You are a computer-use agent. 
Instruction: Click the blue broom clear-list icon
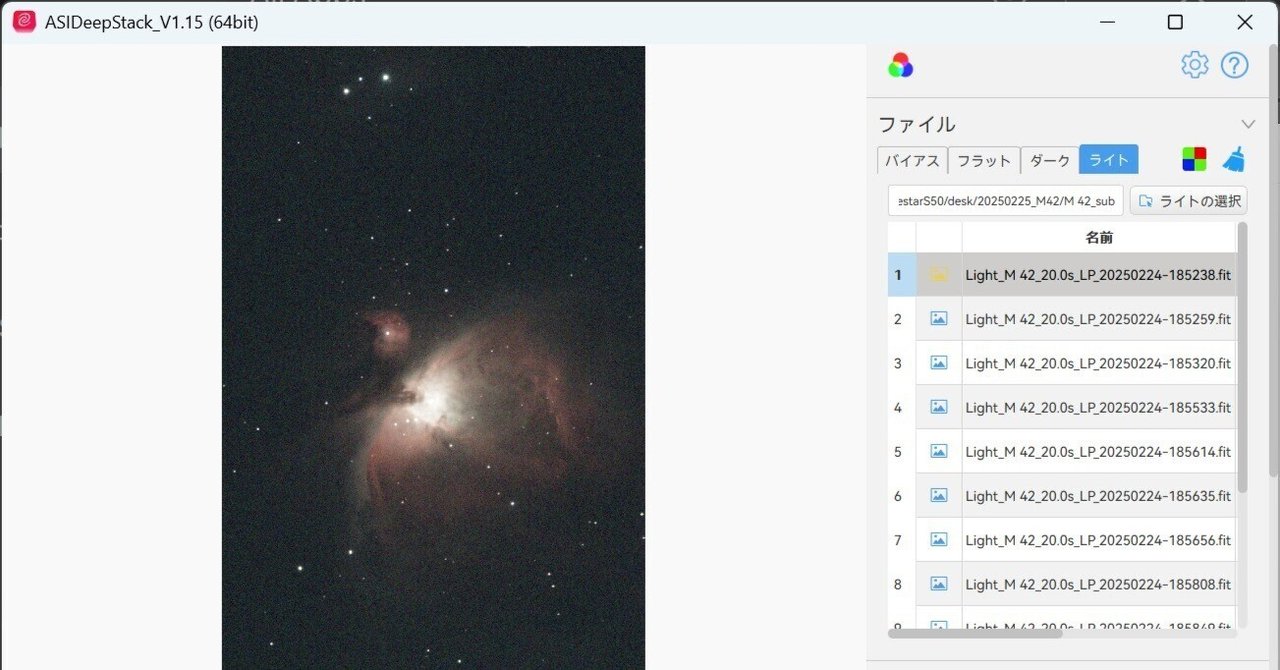click(1233, 158)
